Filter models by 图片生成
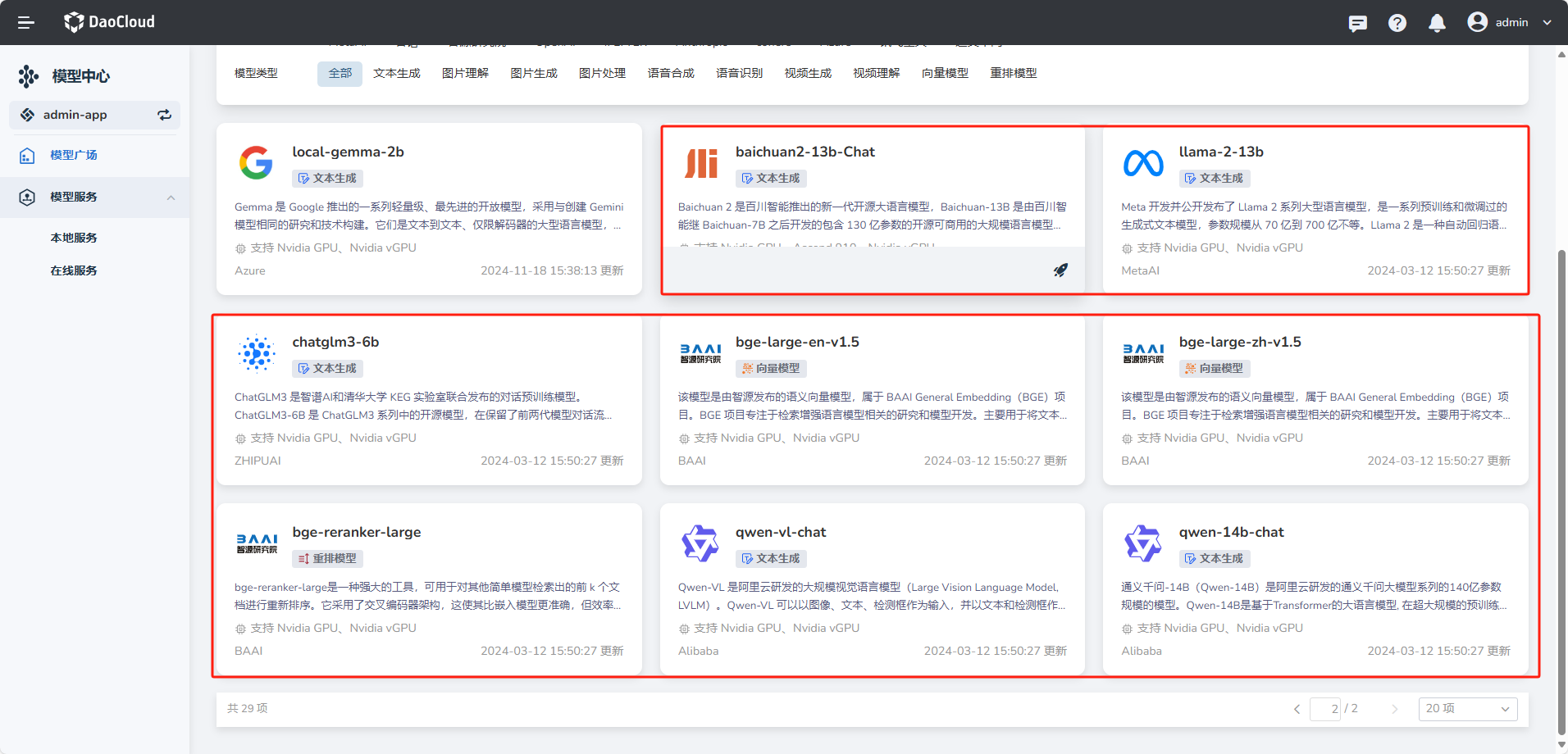Image resolution: width=1568 pixels, height=754 pixels. pyautogui.click(x=534, y=73)
